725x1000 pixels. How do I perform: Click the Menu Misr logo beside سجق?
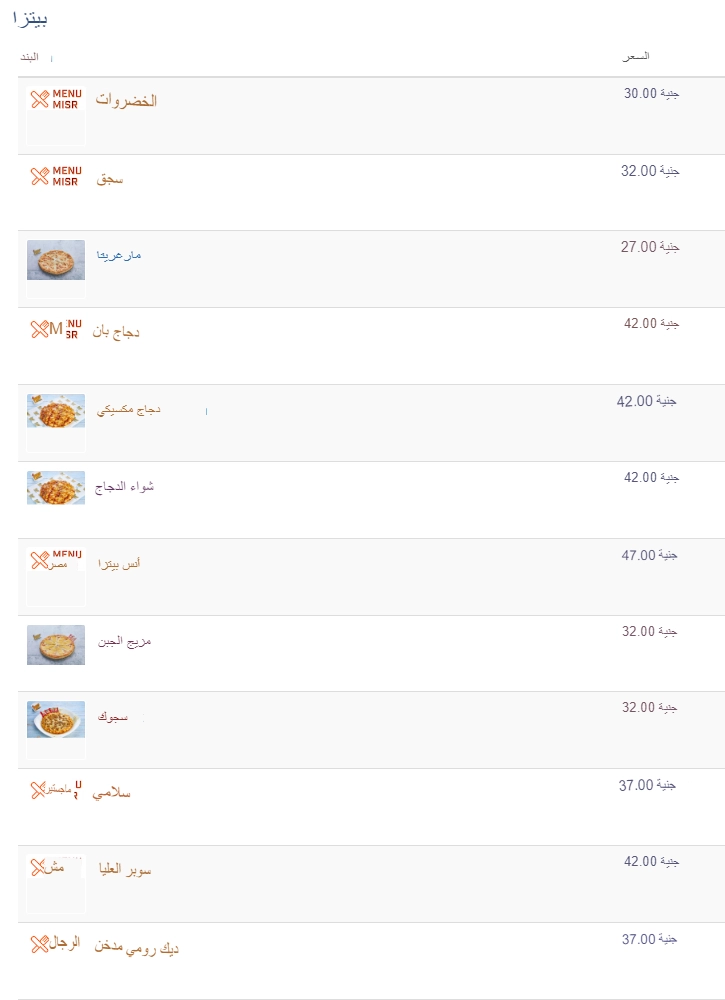click(x=56, y=176)
